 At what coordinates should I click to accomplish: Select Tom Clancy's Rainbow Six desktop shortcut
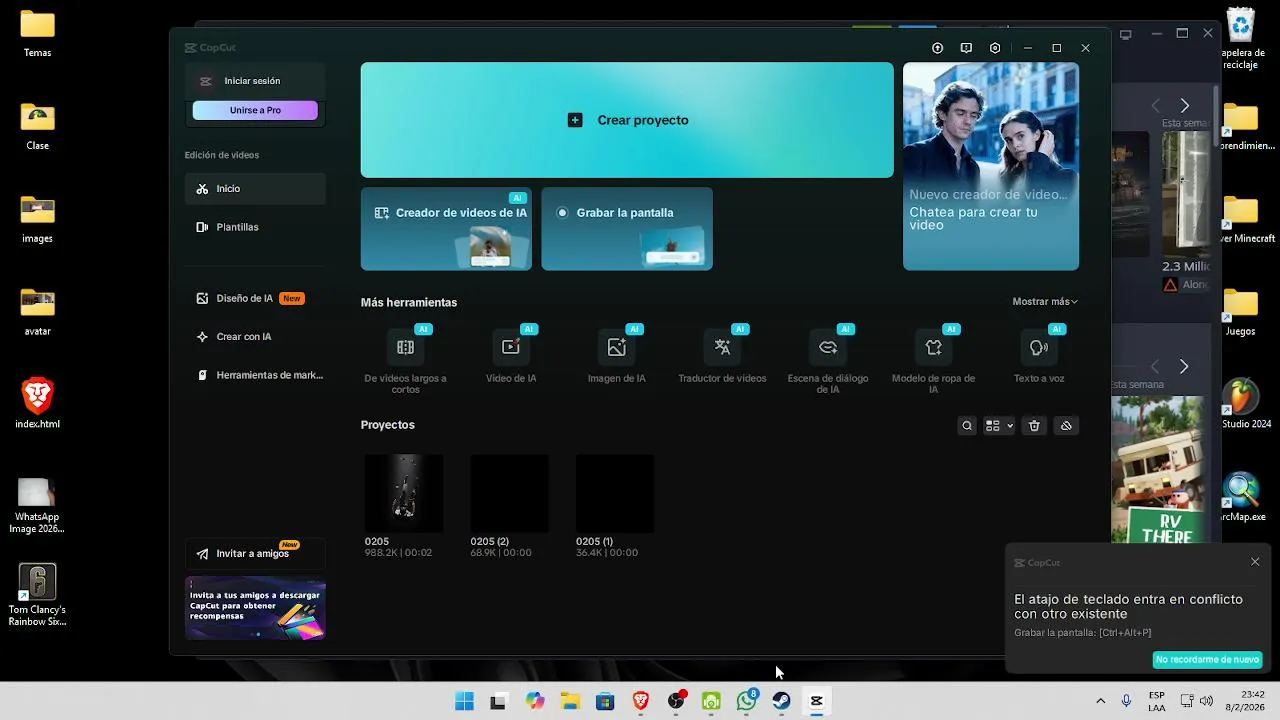pos(37,595)
